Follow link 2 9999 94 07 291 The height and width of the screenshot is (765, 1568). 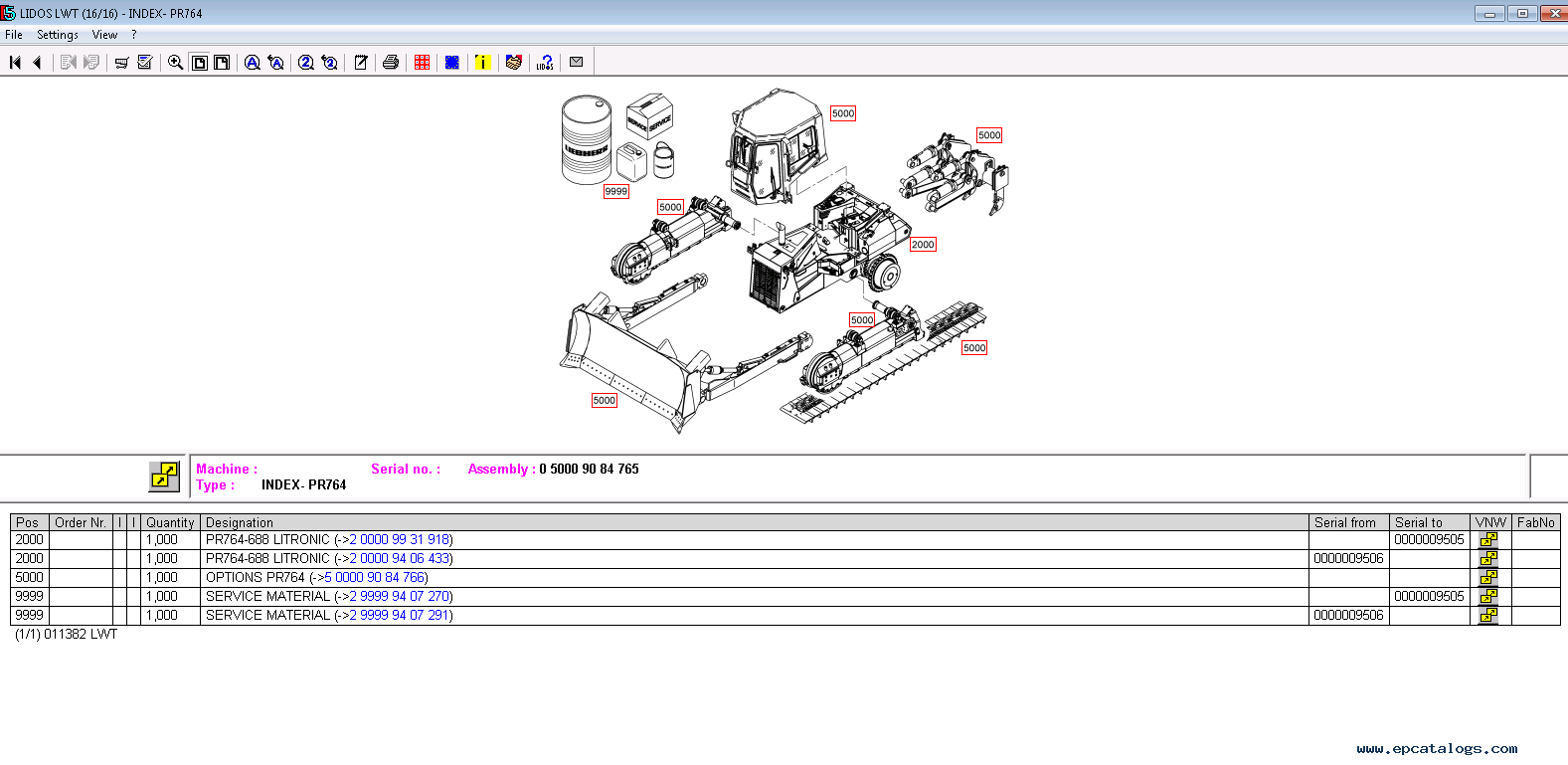400,615
